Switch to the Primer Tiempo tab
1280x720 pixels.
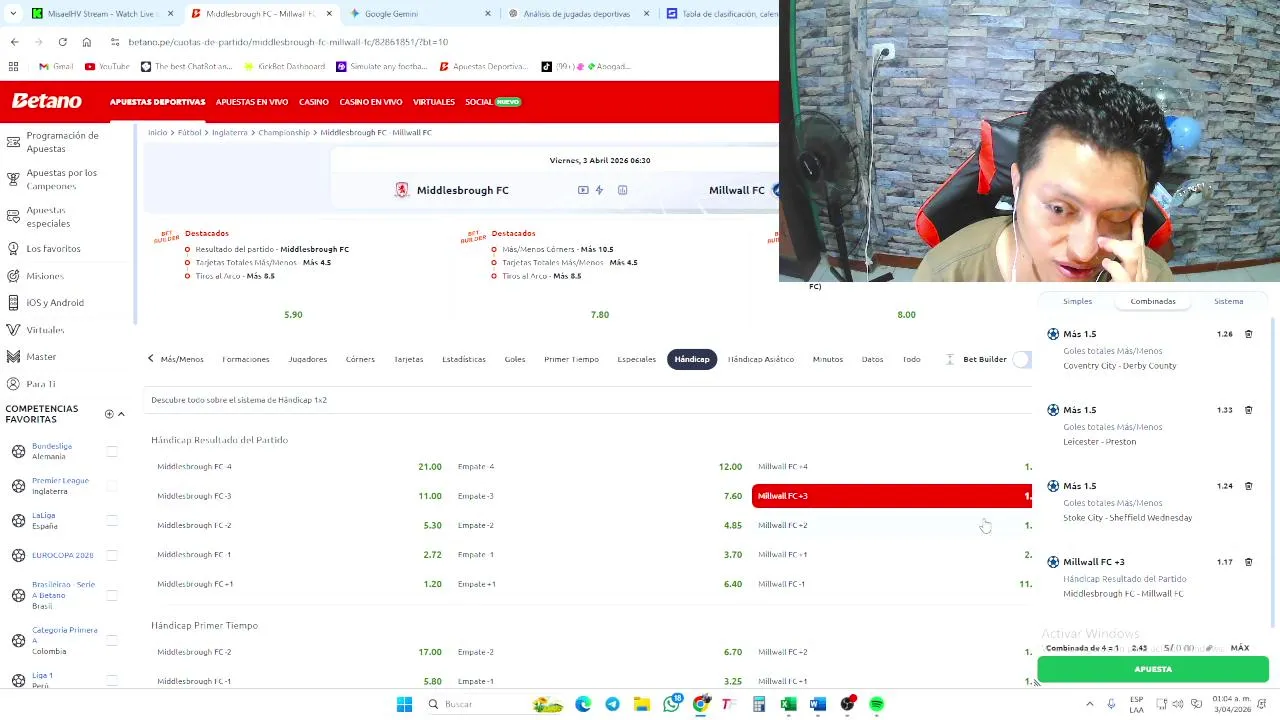coord(571,359)
